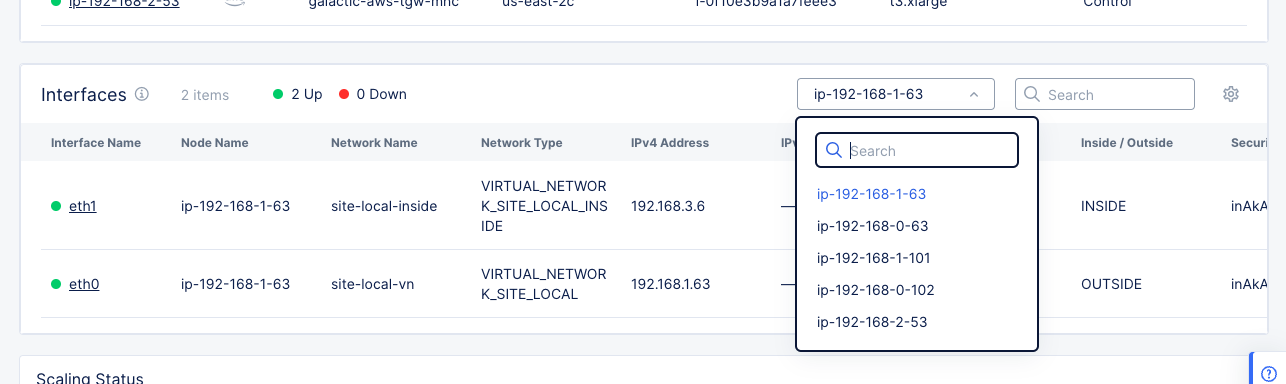
Task: Click the green status dot for eth1
Action: point(56,206)
